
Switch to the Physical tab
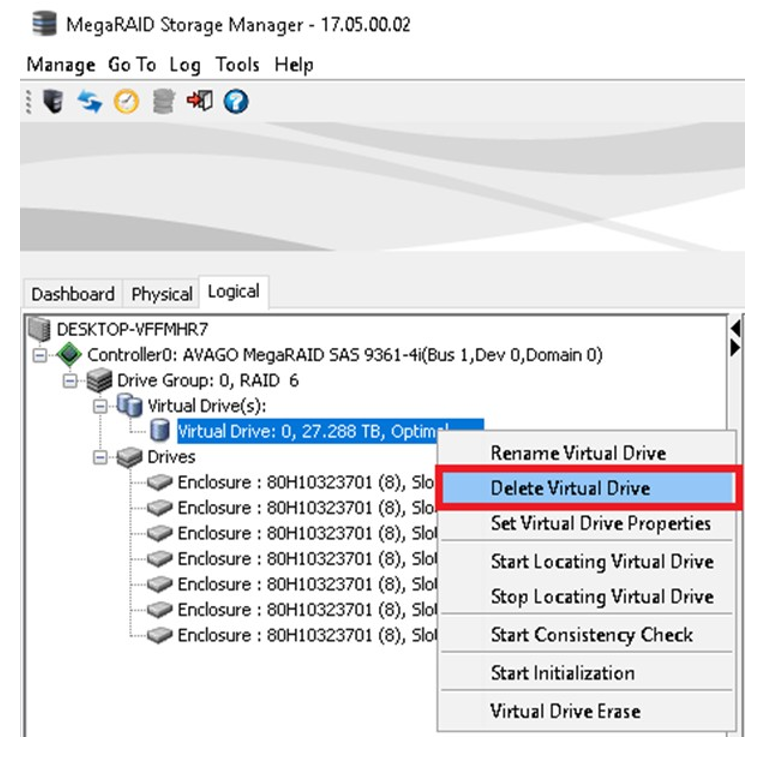[x=162, y=294]
